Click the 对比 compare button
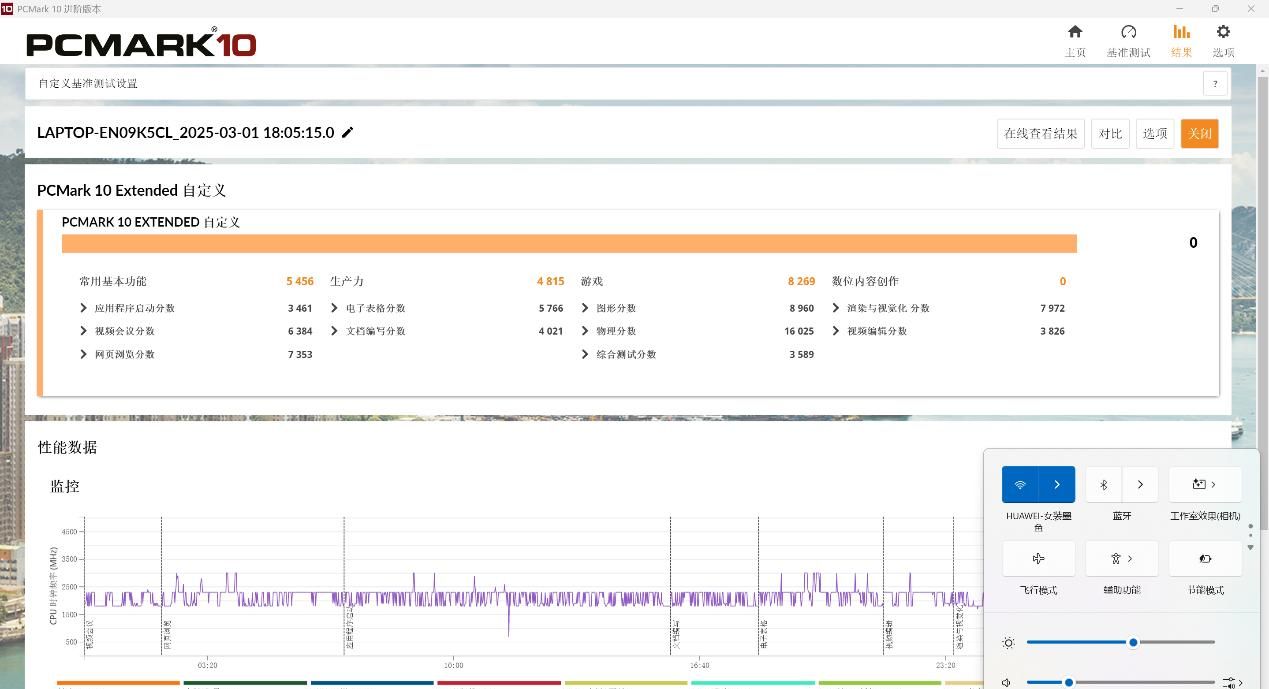This screenshot has height=689, width=1269. pos(1110,134)
